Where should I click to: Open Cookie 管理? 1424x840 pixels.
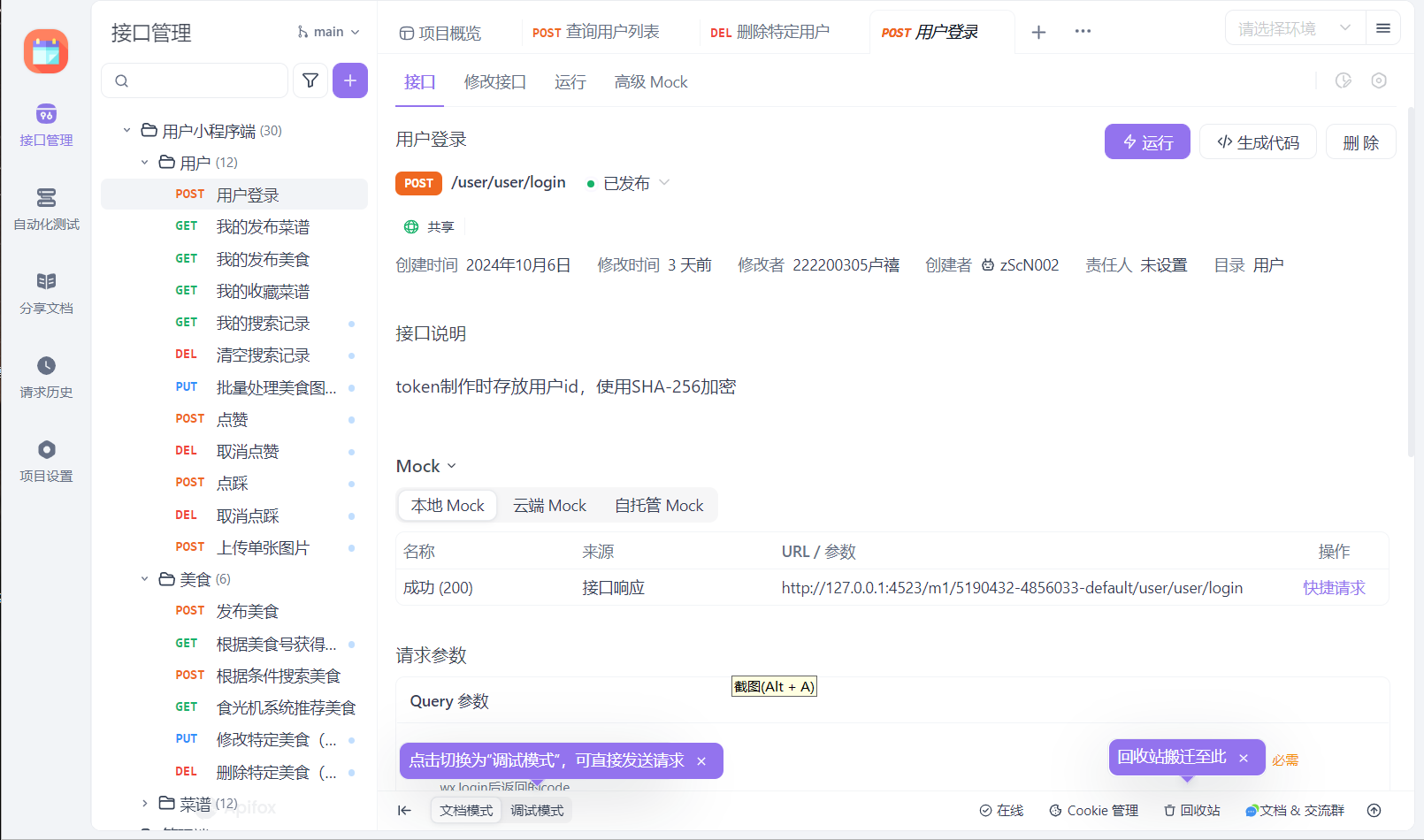pos(1093,810)
